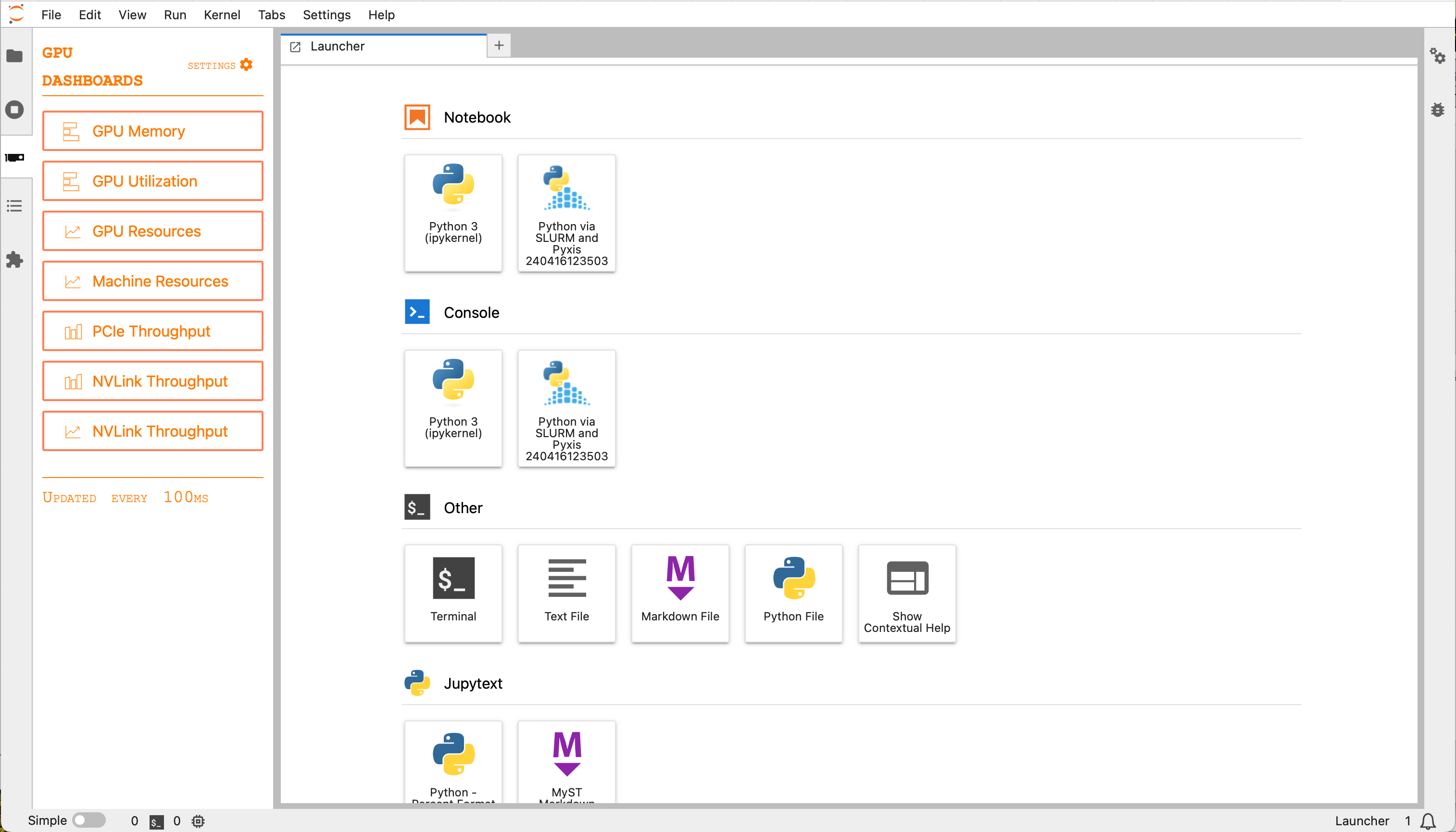Toggle Simple interface mode switch
Image resolution: width=1456 pixels, height=832 pixels.
89,820
